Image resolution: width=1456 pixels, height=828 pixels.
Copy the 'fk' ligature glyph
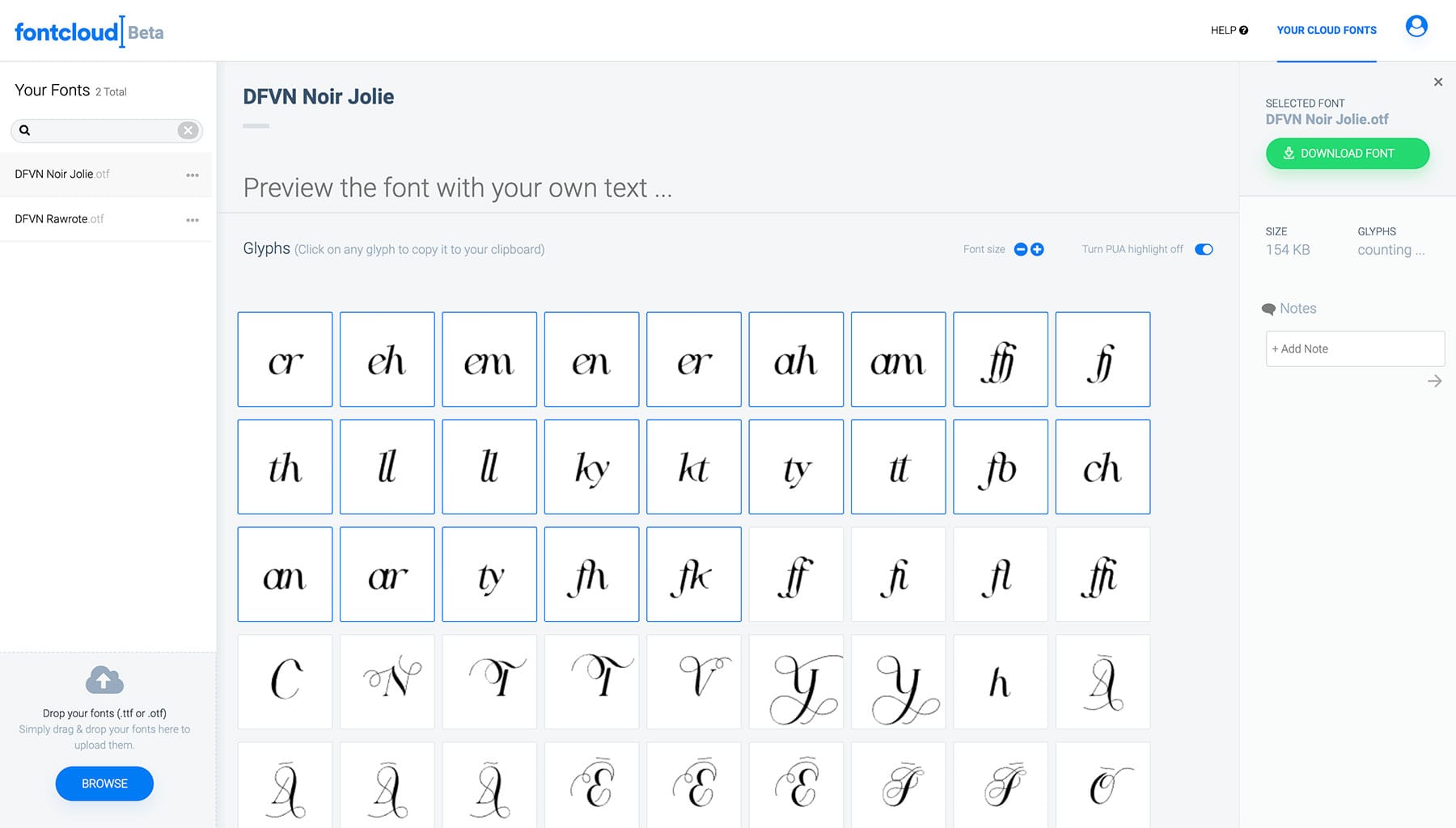(x=694, y=574)
